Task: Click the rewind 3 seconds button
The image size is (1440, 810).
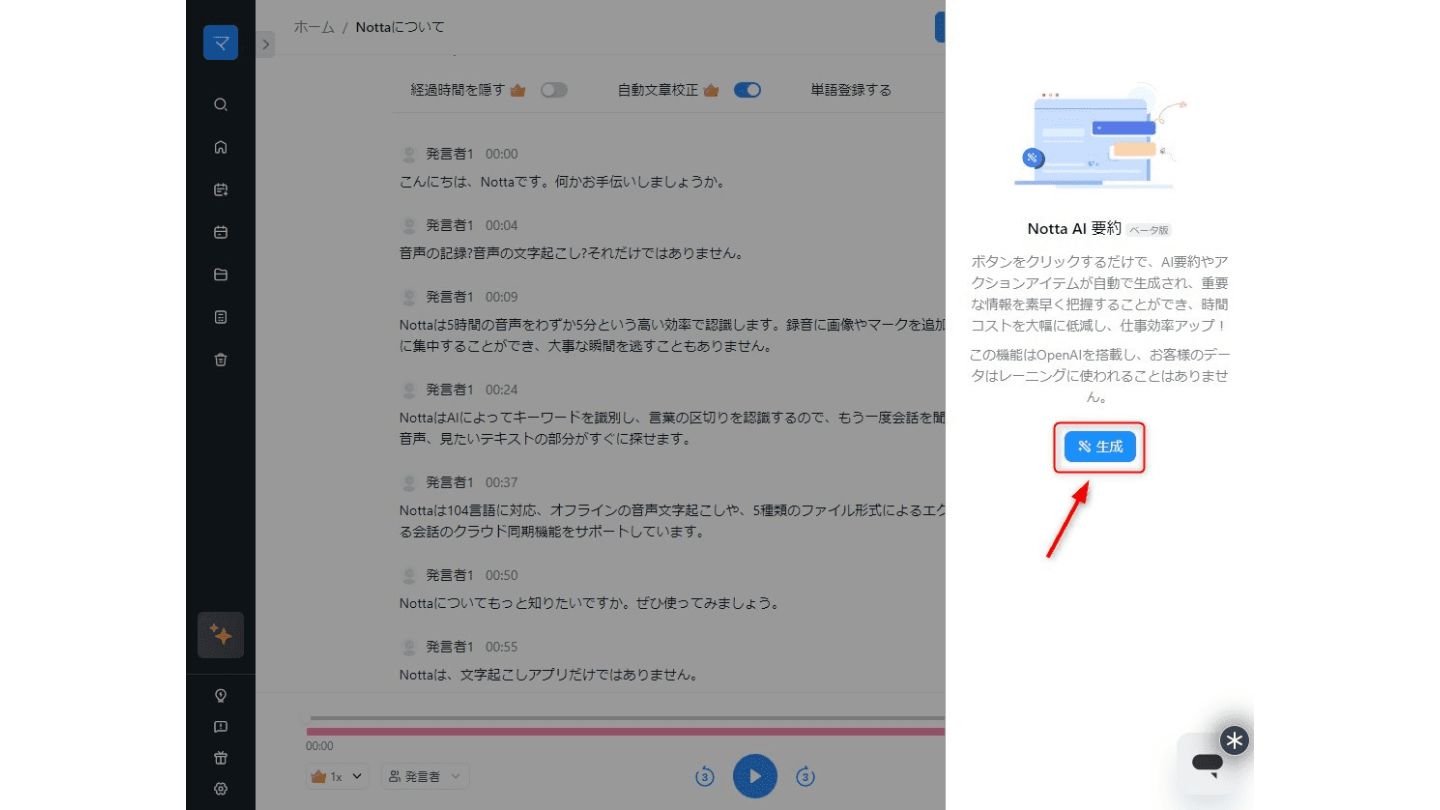Action: pyautogui.click(x=705, y=776)
